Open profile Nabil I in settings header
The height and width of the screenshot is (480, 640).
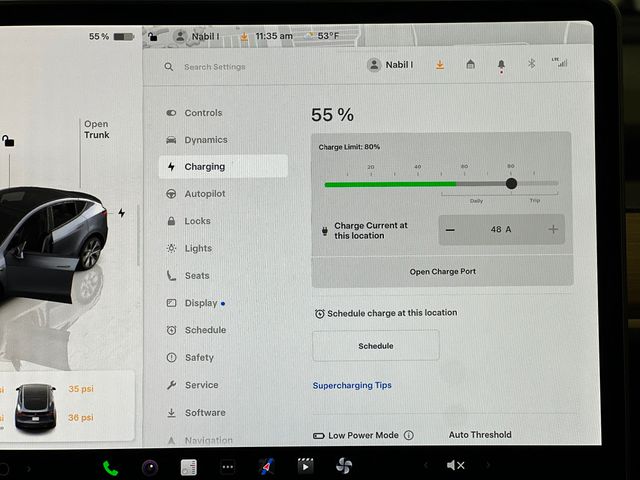pyautogui.click(x=390, y=65)
